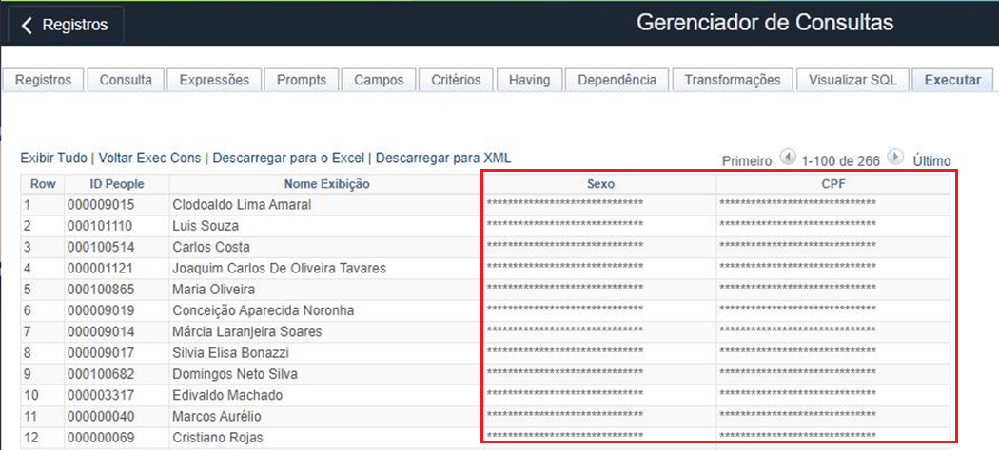Click the Voltar Exec Cons link
This screenshot has height=450, width=999.
coord(149,158)
